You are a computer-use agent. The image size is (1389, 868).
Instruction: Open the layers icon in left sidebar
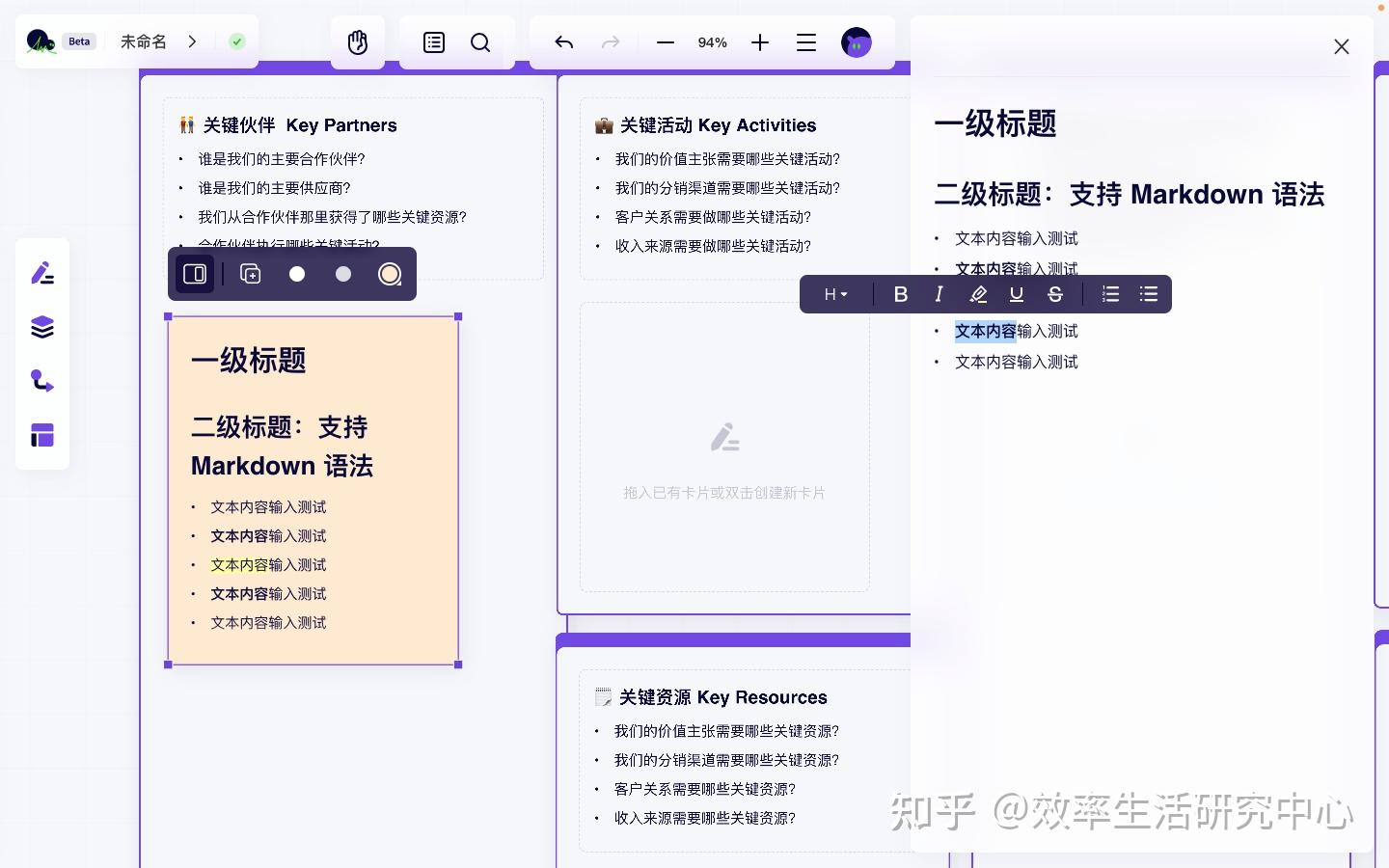(41, 327)
